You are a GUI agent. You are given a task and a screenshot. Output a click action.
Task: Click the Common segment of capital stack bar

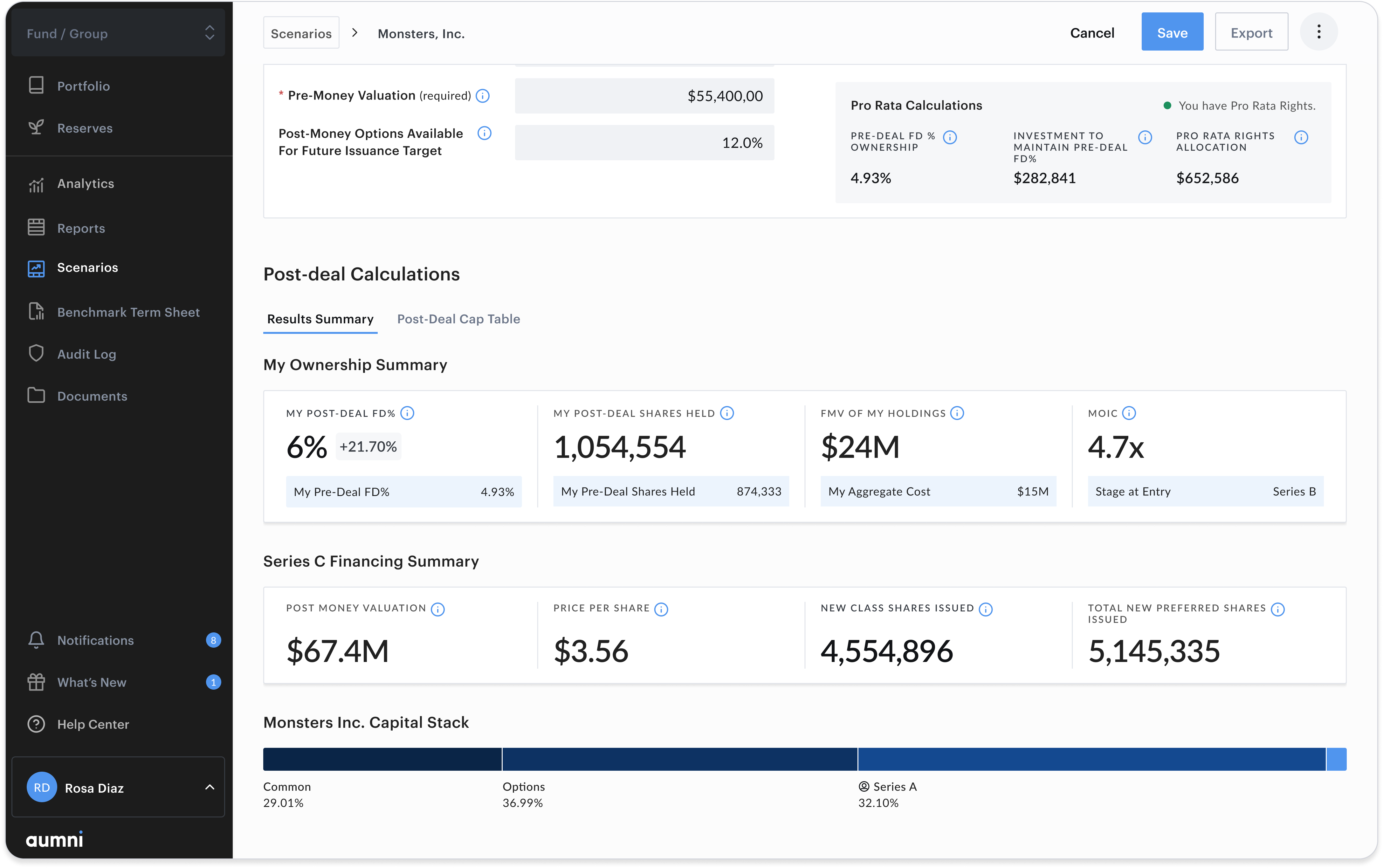[382, 759]
